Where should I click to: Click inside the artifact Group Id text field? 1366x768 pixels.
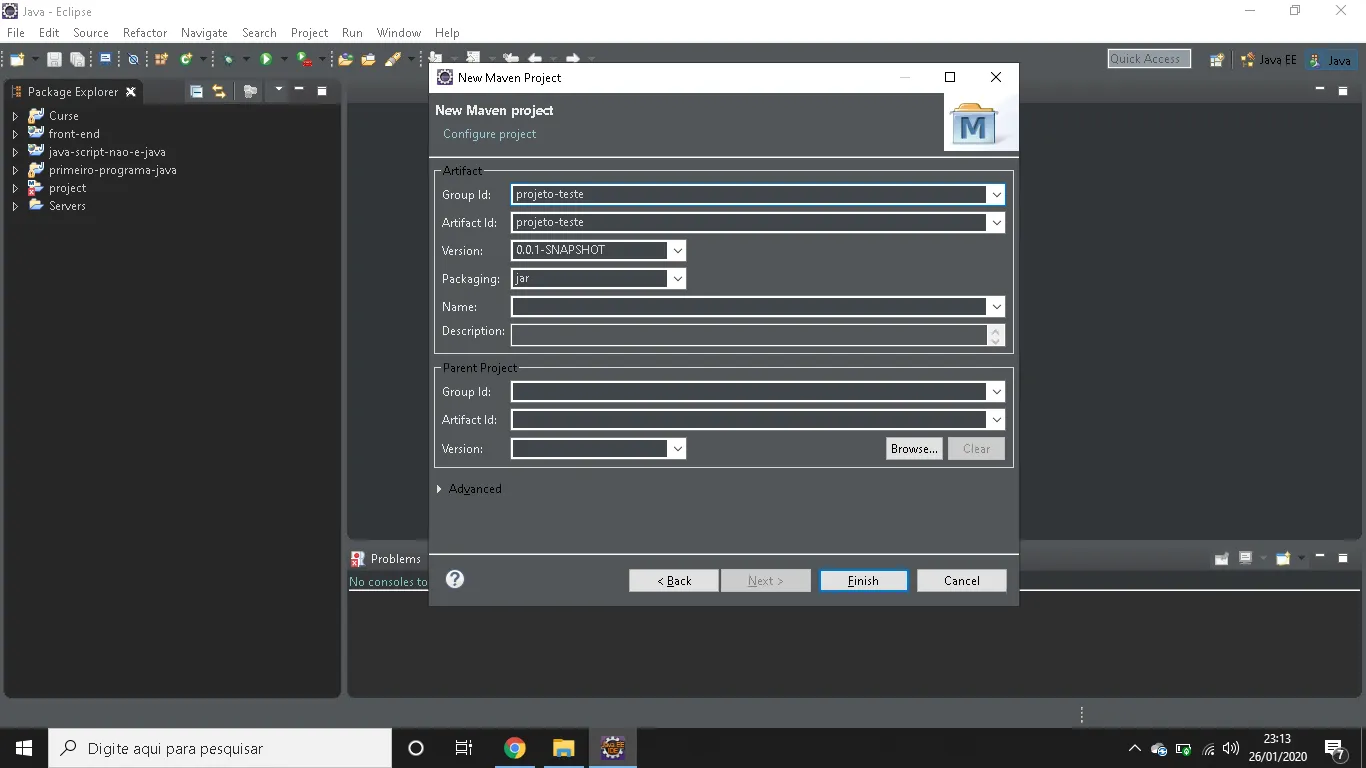point(749,195)
